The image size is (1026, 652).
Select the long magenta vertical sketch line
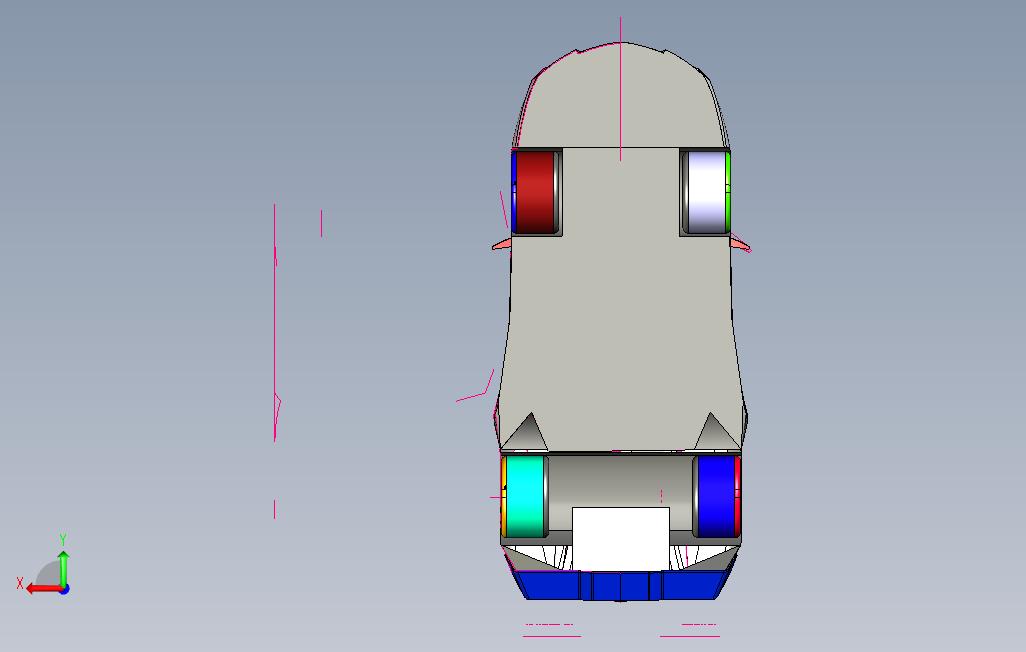pyautogui.click(x=275, y=322)
